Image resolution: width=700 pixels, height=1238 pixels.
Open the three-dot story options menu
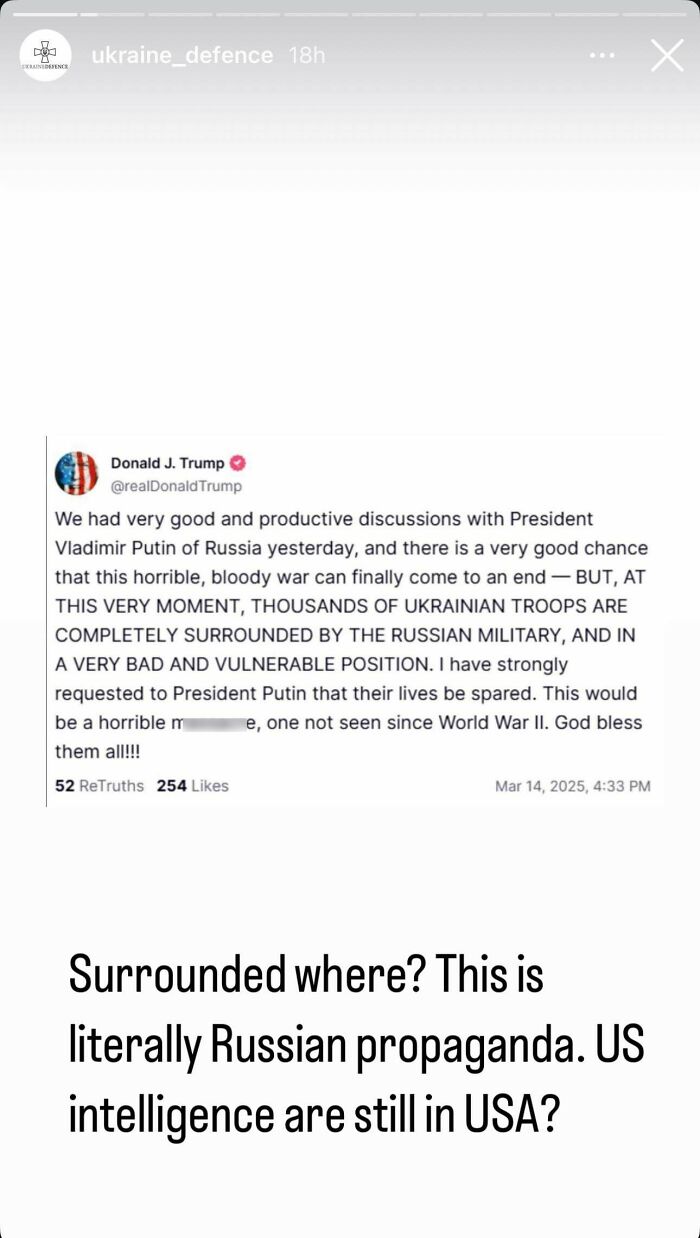coord(602,57)
